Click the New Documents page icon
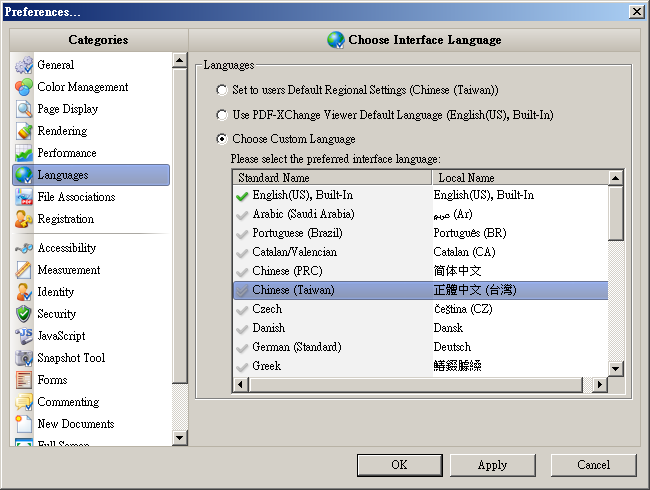 [24, 424]
